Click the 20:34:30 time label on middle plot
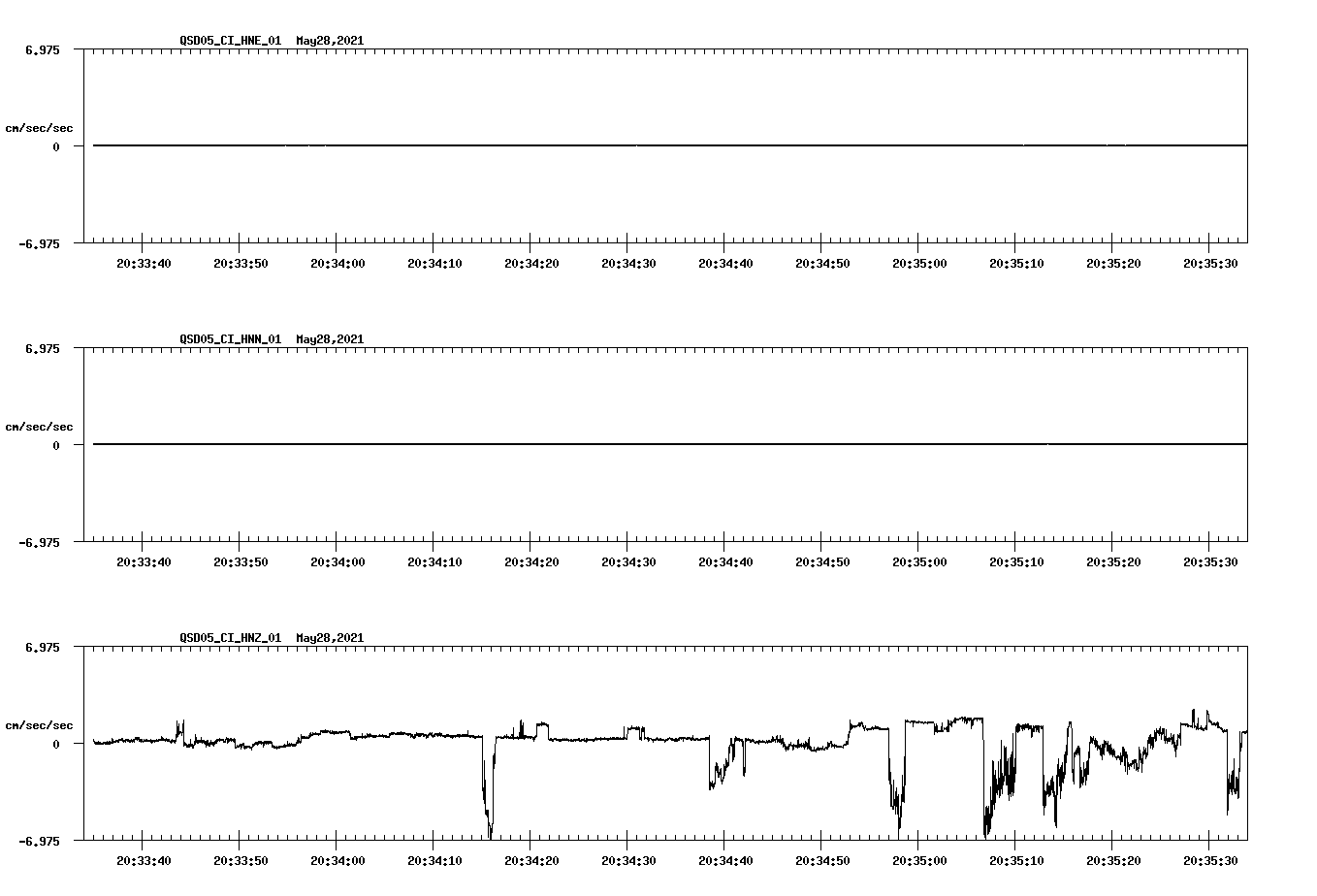Screen dimensions: 1317x896 click(x=627, y=560)
